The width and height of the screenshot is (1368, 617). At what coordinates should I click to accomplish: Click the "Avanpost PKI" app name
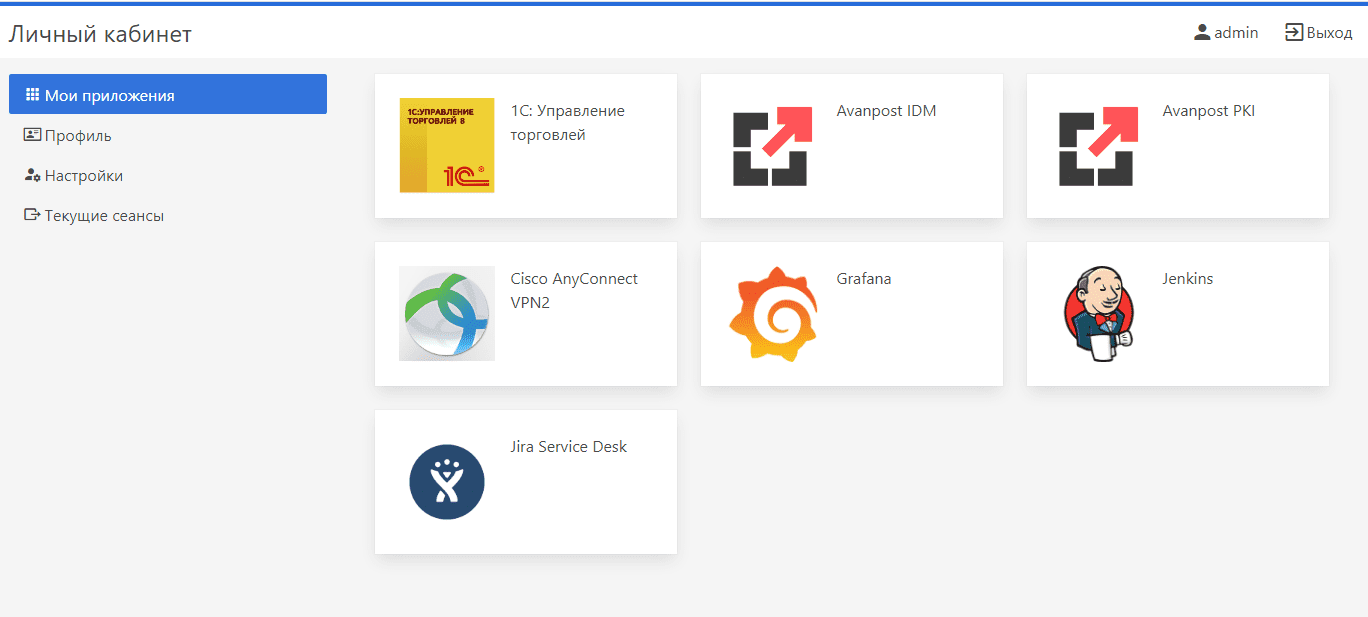[1208, 111]
